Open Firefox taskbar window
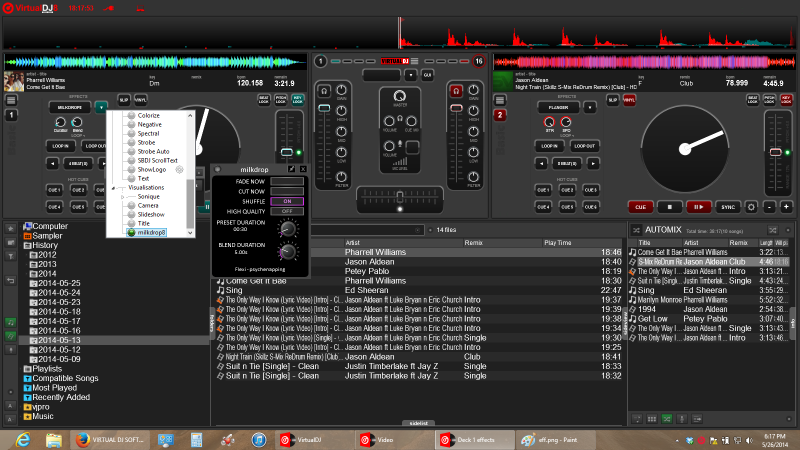This screenshot has height=450, width=800. pos(111,440)
